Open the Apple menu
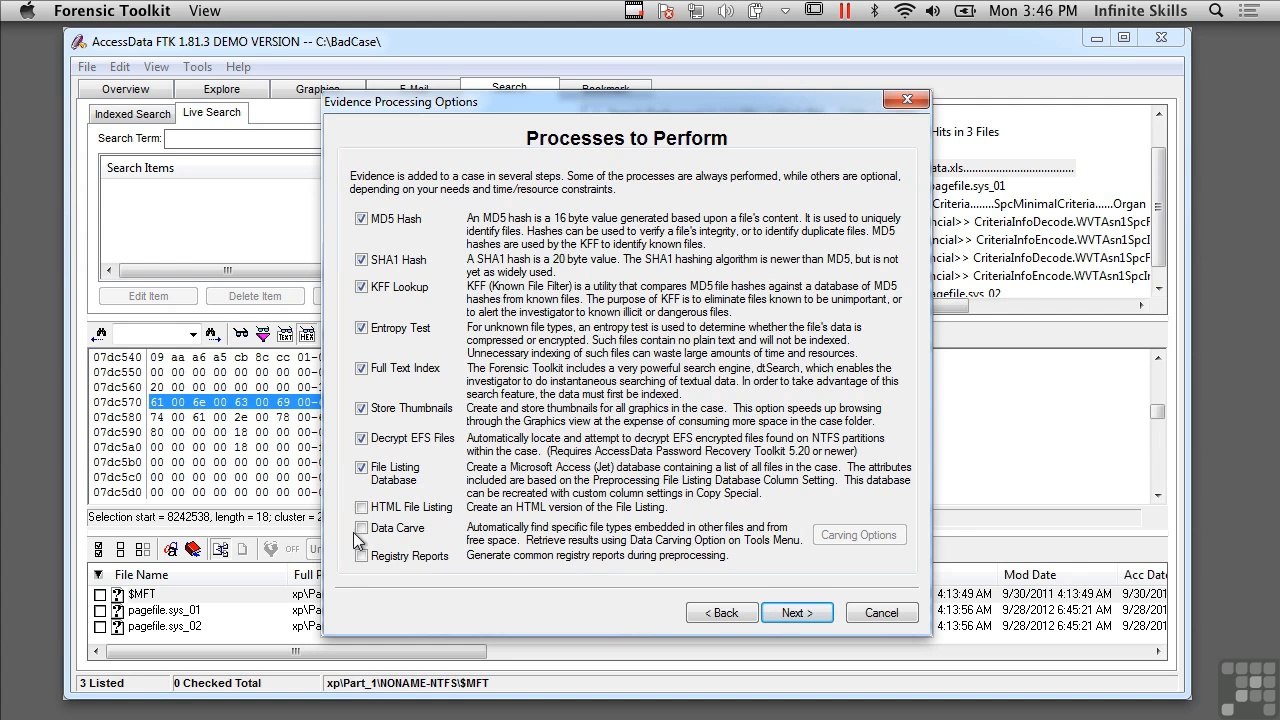The image size is (1280, 720). click(x=27, y=11)
